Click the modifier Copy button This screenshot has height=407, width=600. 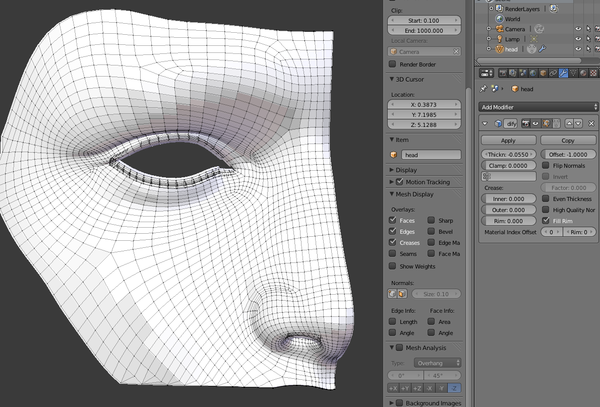pos(568,142)
